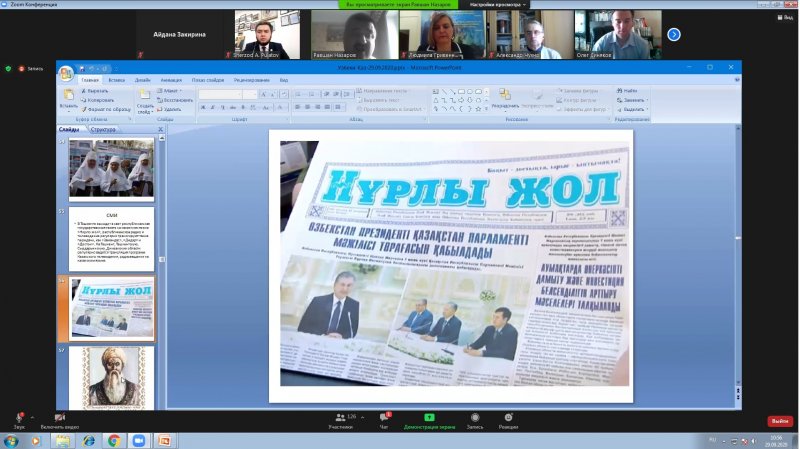Switch to the Анимация ribbon tab
800x449 pixels.
(x=171, y=80)
